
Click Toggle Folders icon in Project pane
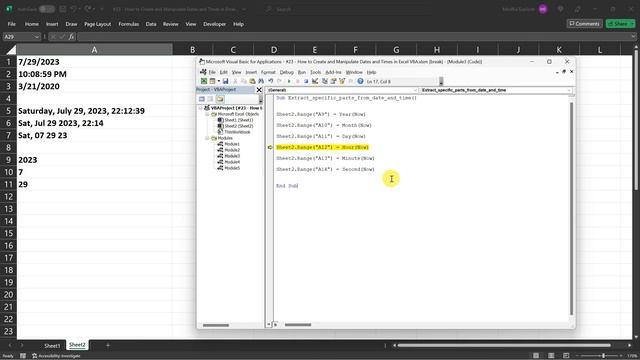[220, 99]
